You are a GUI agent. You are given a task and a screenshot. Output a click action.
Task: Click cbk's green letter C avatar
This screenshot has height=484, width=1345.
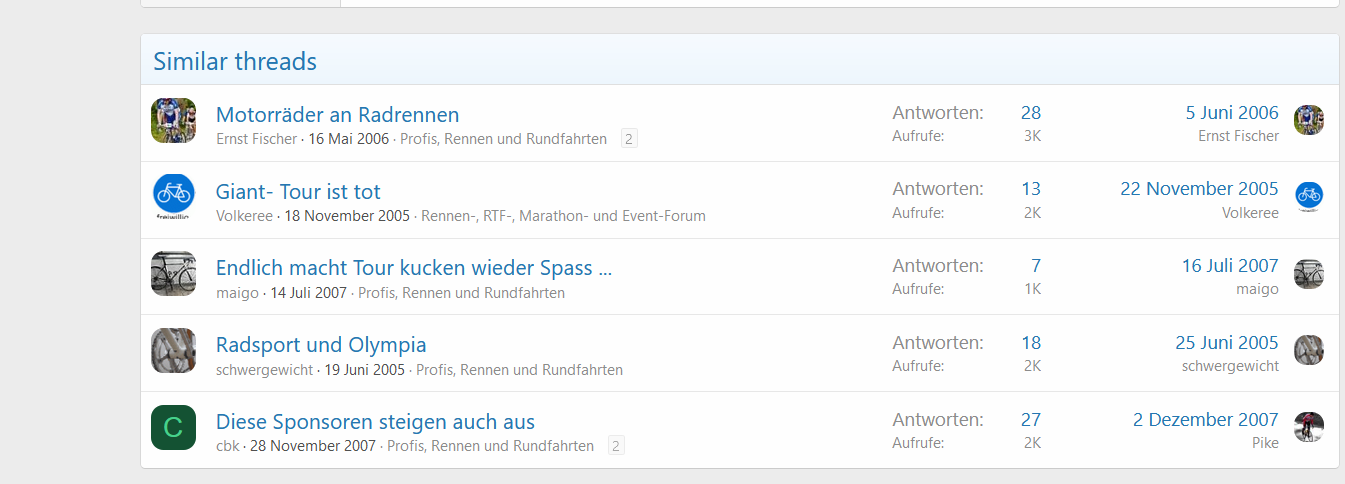[173, 427]
